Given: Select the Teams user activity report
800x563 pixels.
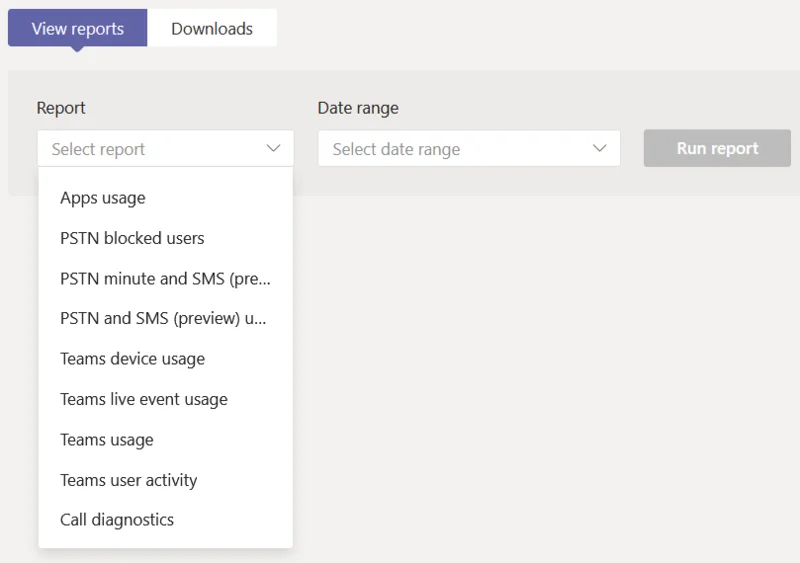Looking at the screenshot, I should tap(165, 480).
